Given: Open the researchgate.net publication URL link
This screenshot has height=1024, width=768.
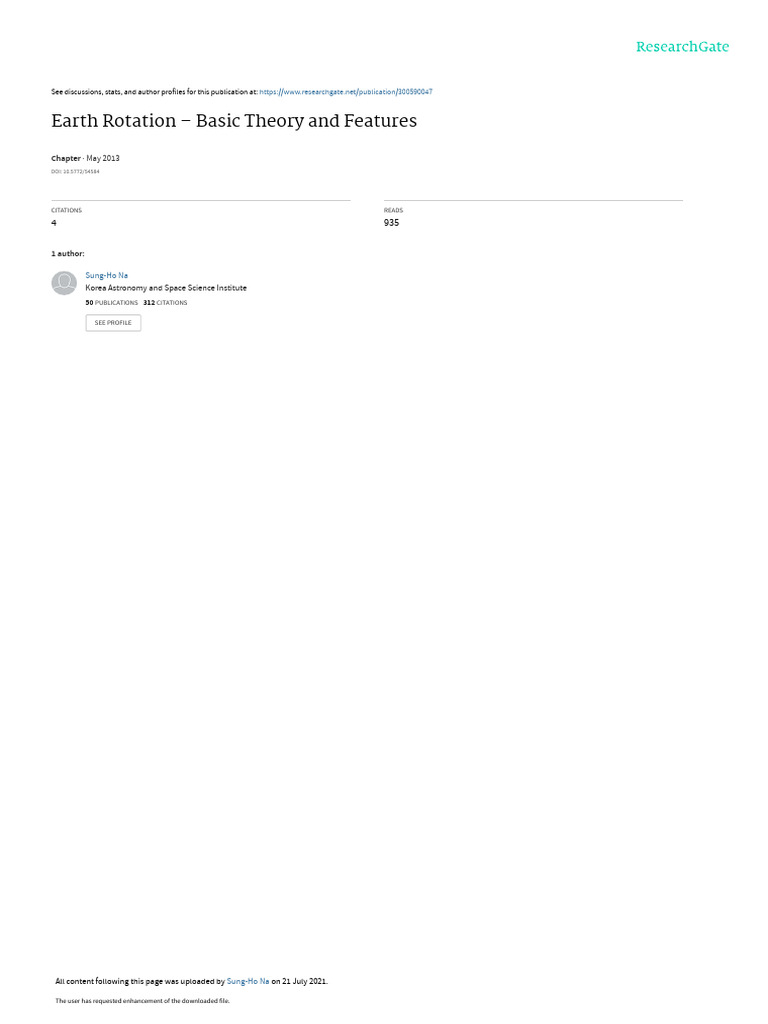Looking at the screenshot, I should click(345, 92).
